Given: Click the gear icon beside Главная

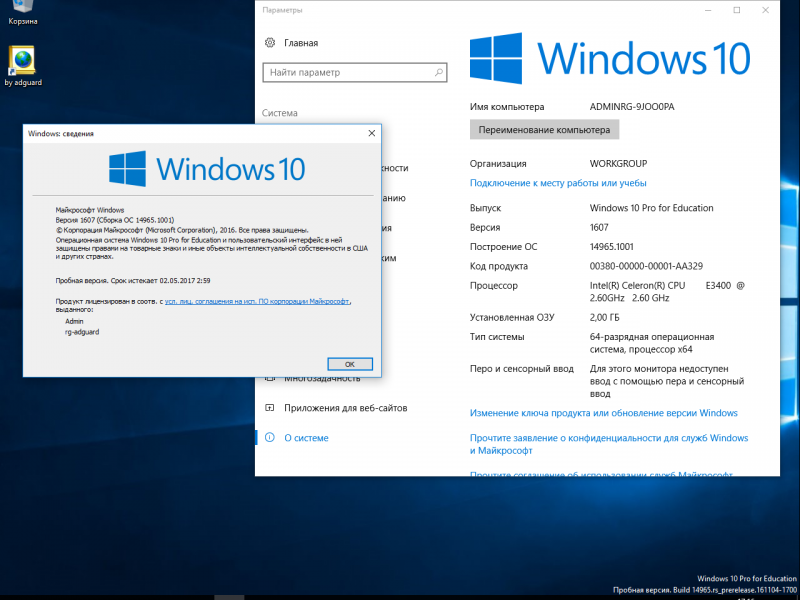Looking at the screenshot, I should (270, 43).
